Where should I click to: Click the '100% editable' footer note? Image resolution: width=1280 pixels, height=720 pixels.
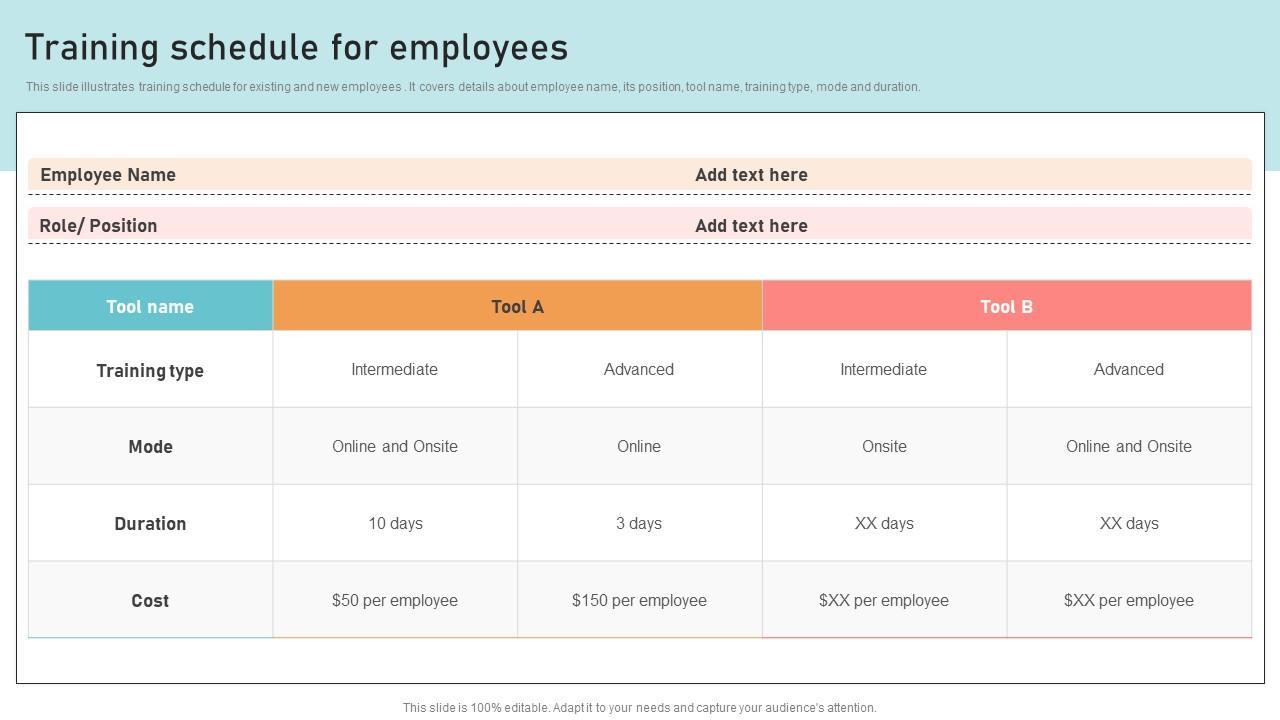(x=639, y=708)
